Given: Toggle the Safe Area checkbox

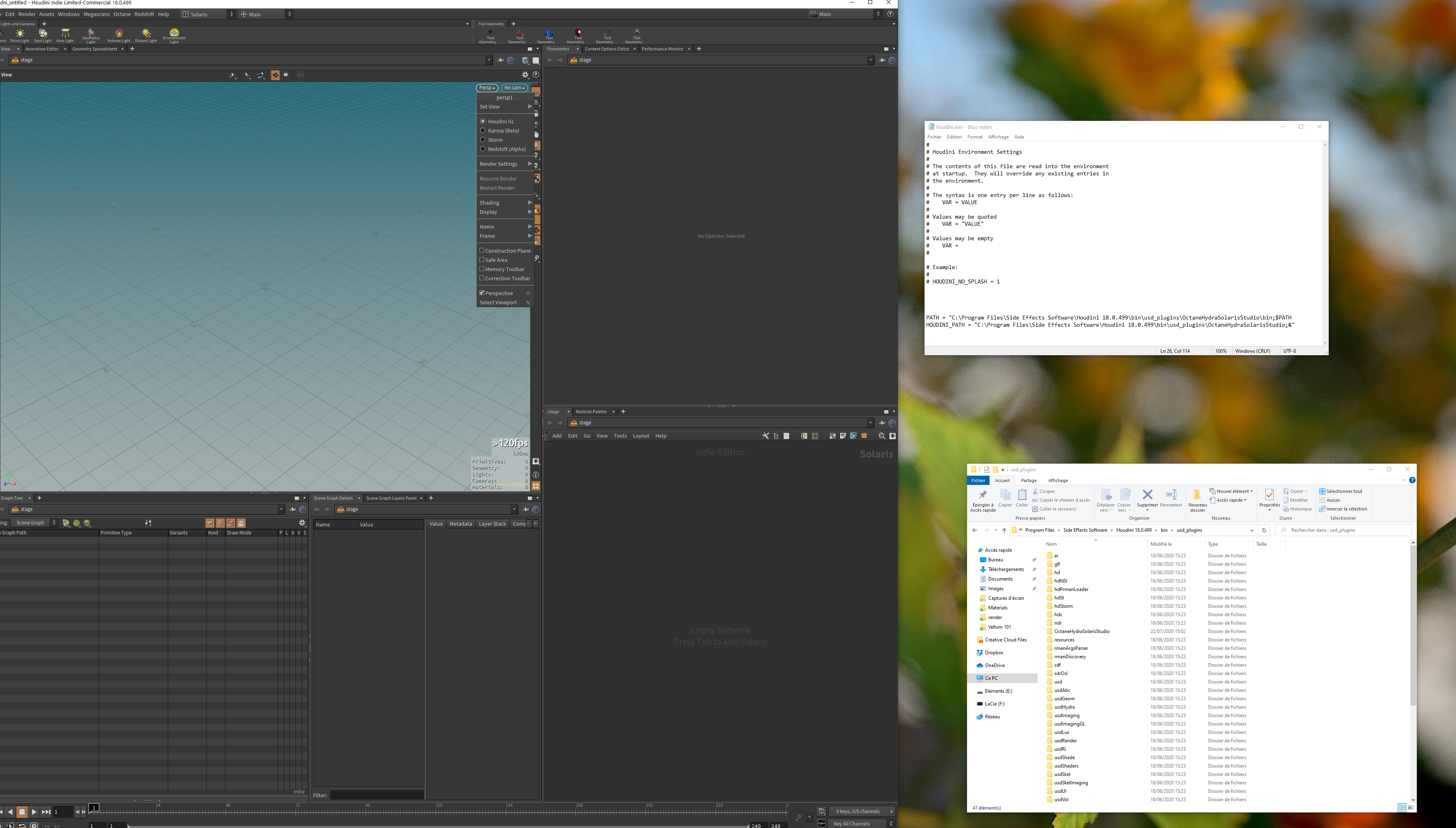Looking at the screenshot, I should click(x=482, y=260).
